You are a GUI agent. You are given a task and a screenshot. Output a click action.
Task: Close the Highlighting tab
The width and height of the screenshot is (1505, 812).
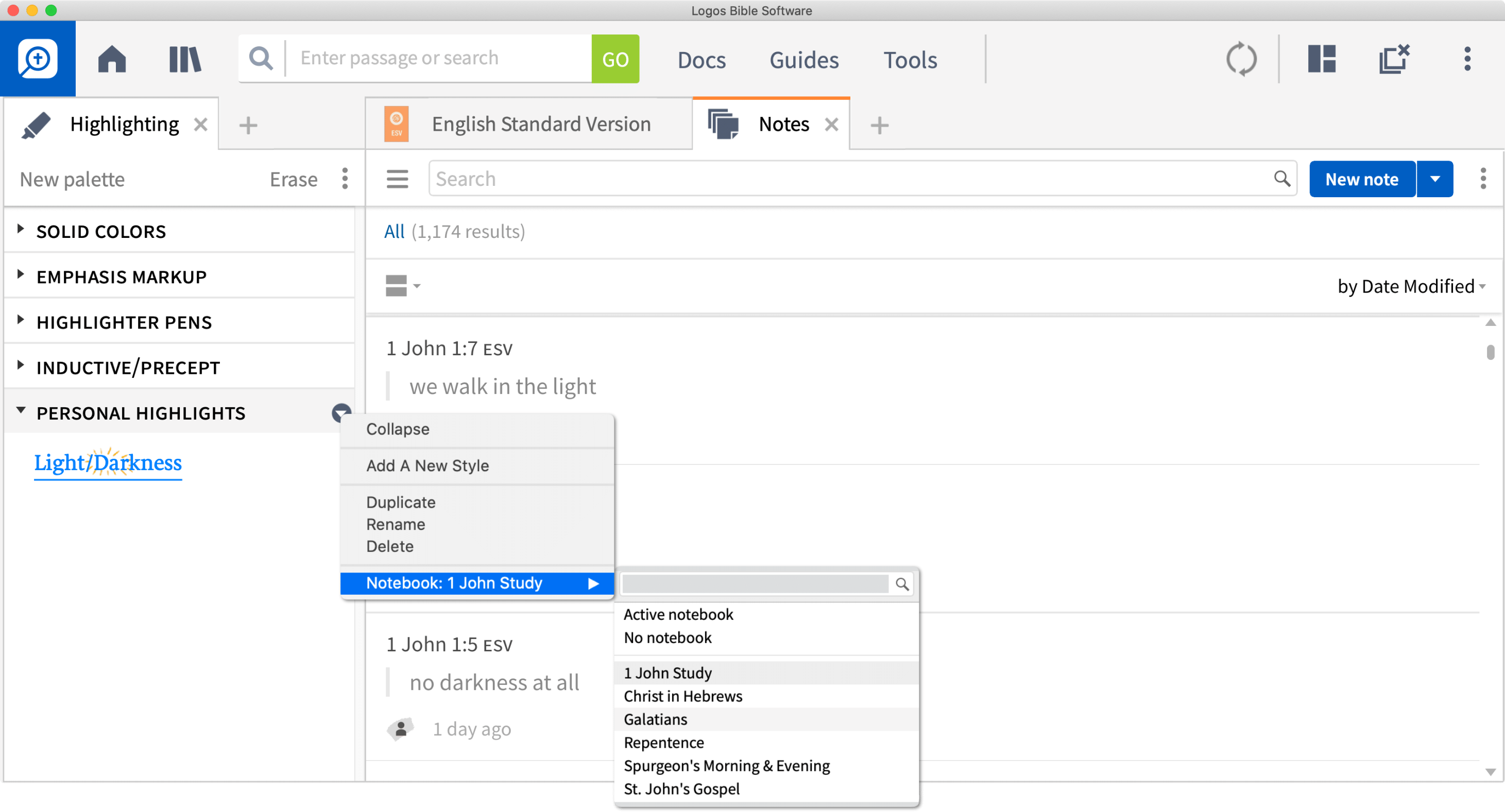(x=200, y=125)
